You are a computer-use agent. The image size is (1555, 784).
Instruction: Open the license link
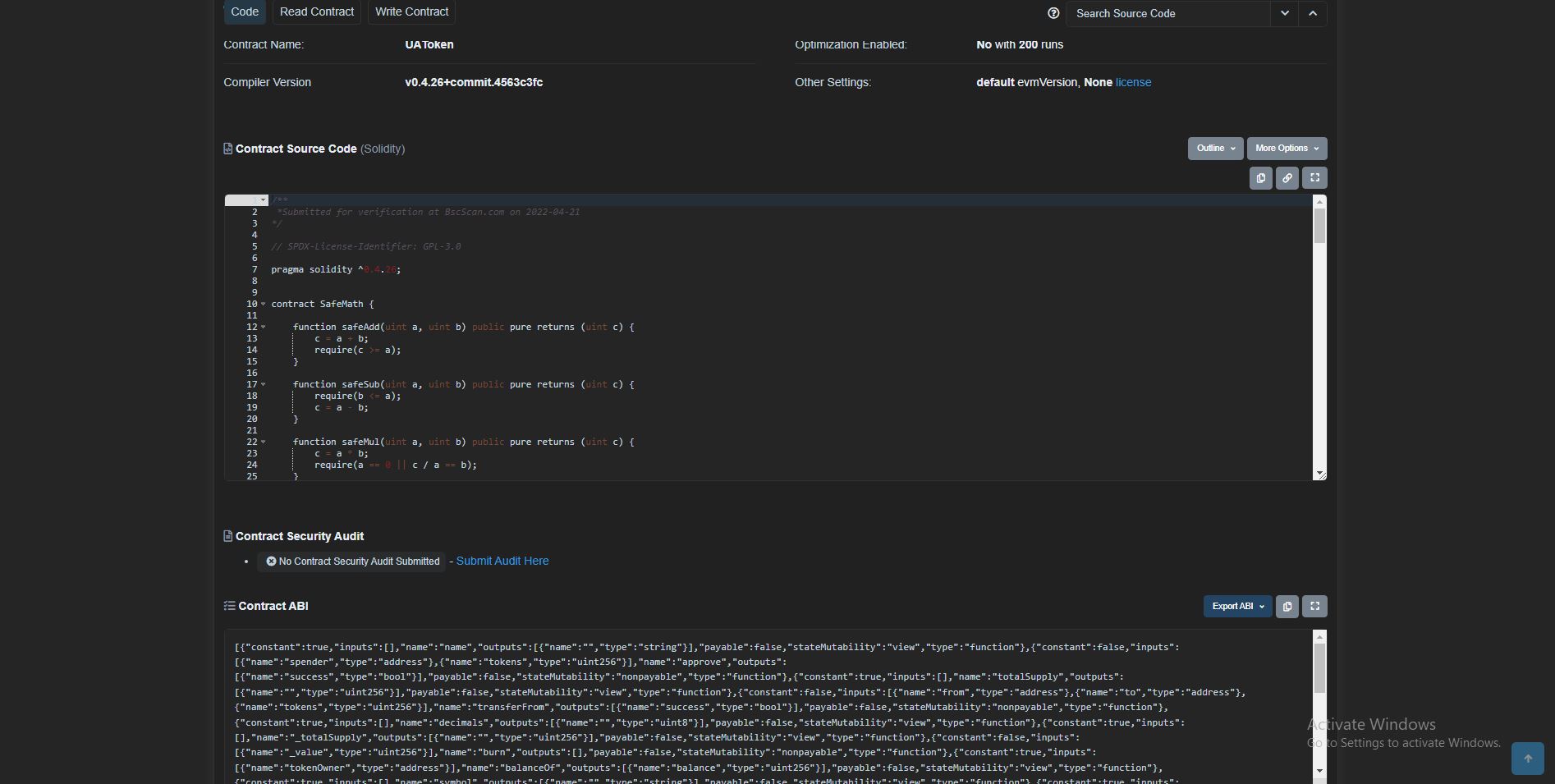(x=1133, y=82)
